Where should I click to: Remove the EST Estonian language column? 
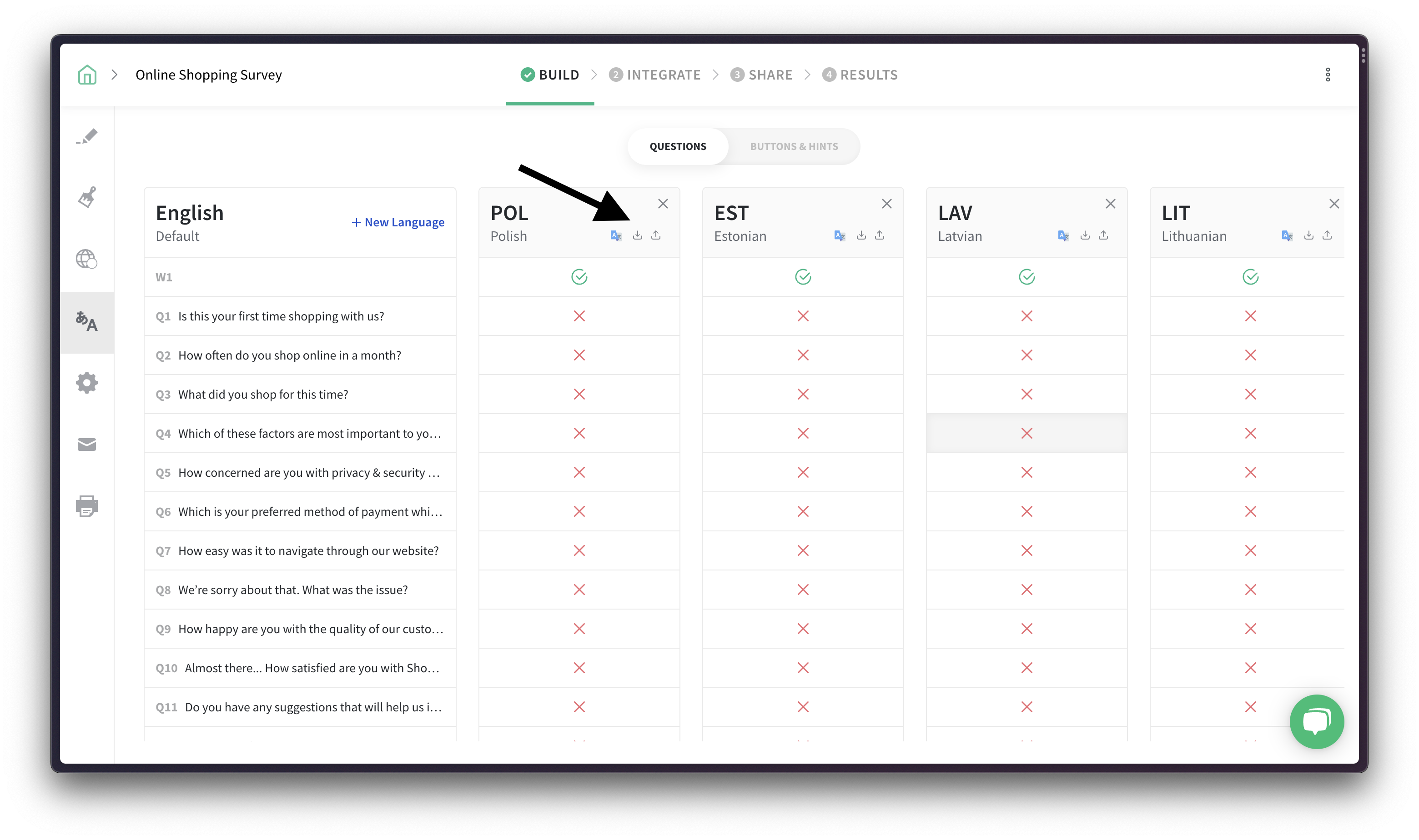point(887,204)
